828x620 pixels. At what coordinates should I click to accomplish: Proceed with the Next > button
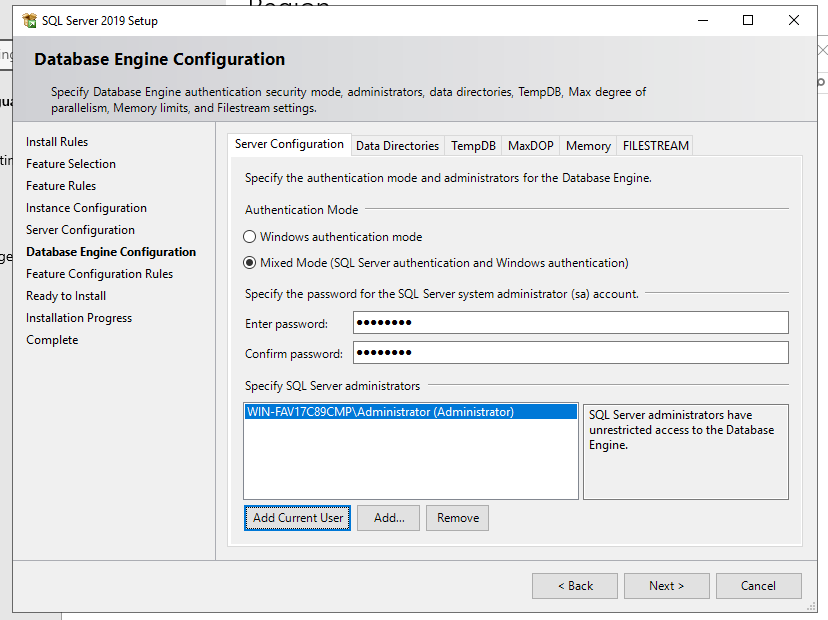click(667, 586)
